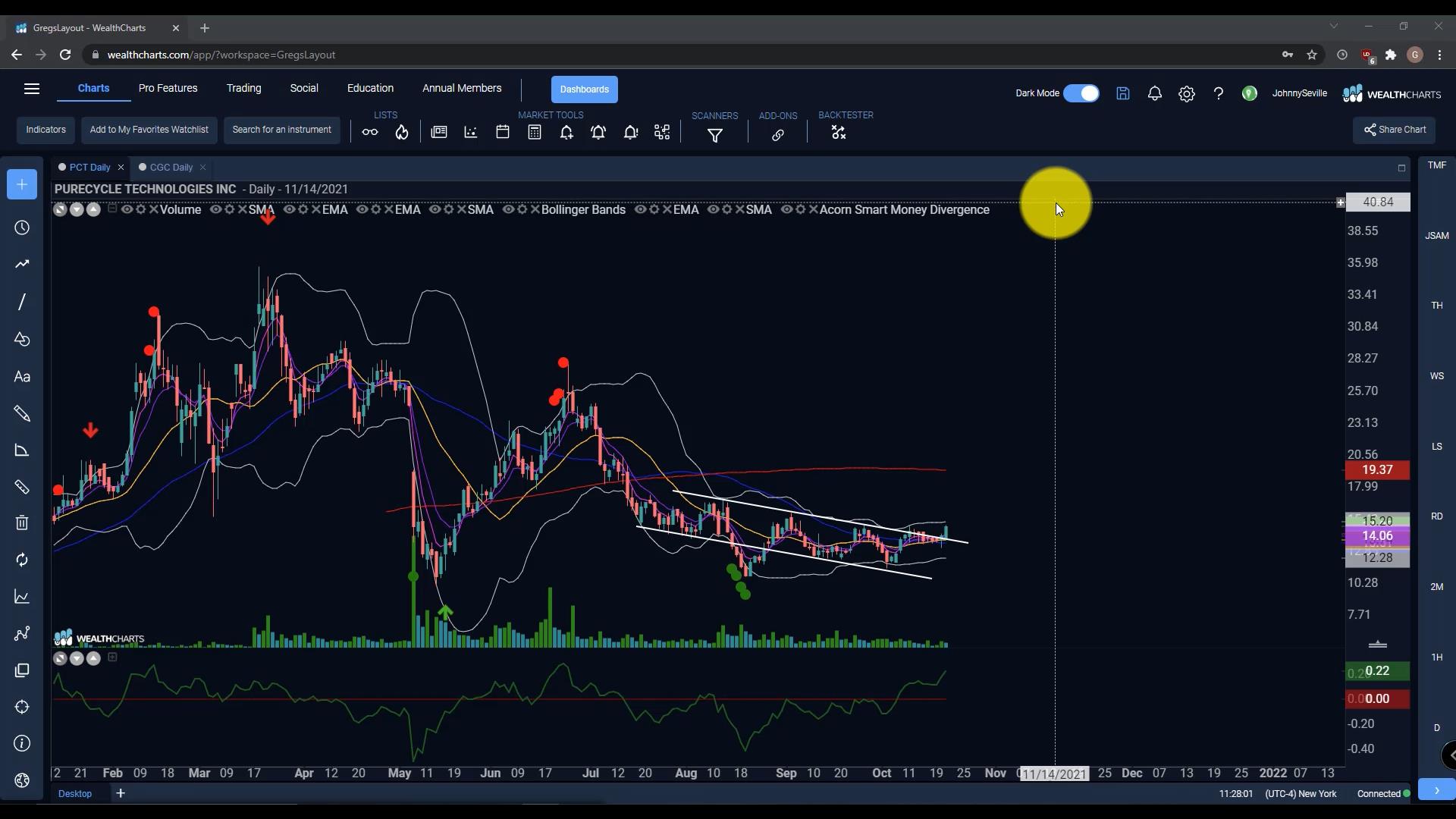The image size is (1456, 819).
Task: Click the auto-scale icon below price axis
Action: pyautogui.click(x=1377, y=645)
